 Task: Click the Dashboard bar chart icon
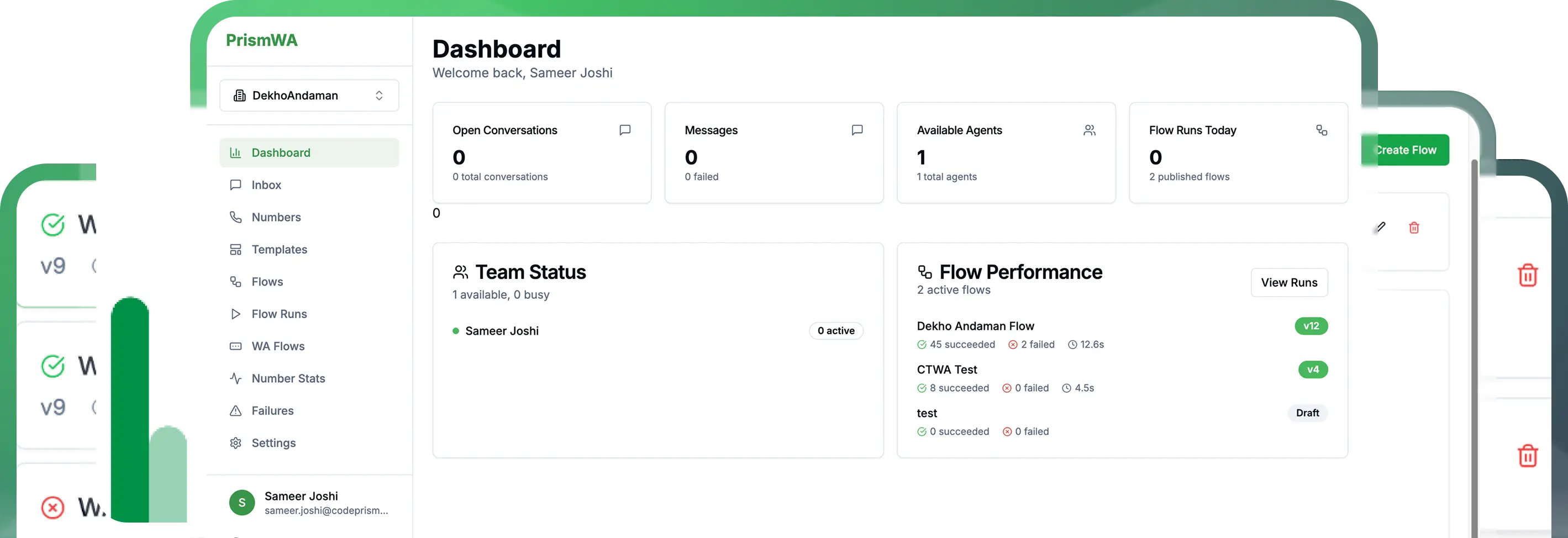click(x=235, y=153)
